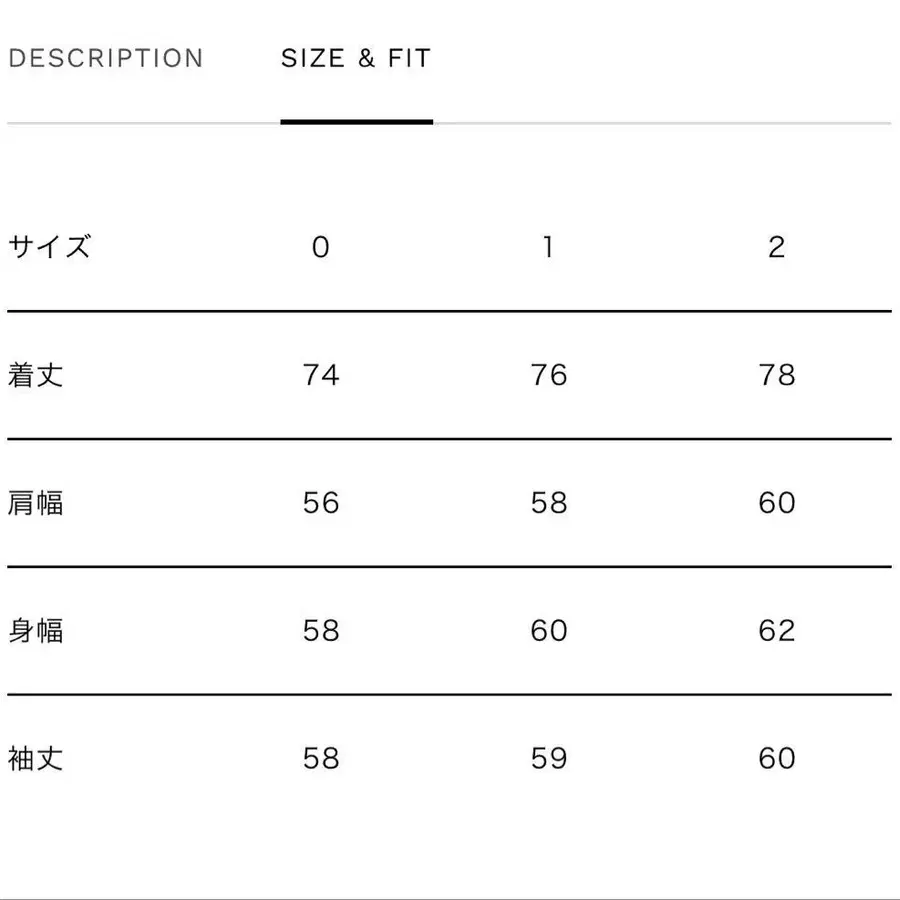The image size is (900, 900).
Task: Click the 肩幅 value 58 for size 1
Action: coord(549,502)
